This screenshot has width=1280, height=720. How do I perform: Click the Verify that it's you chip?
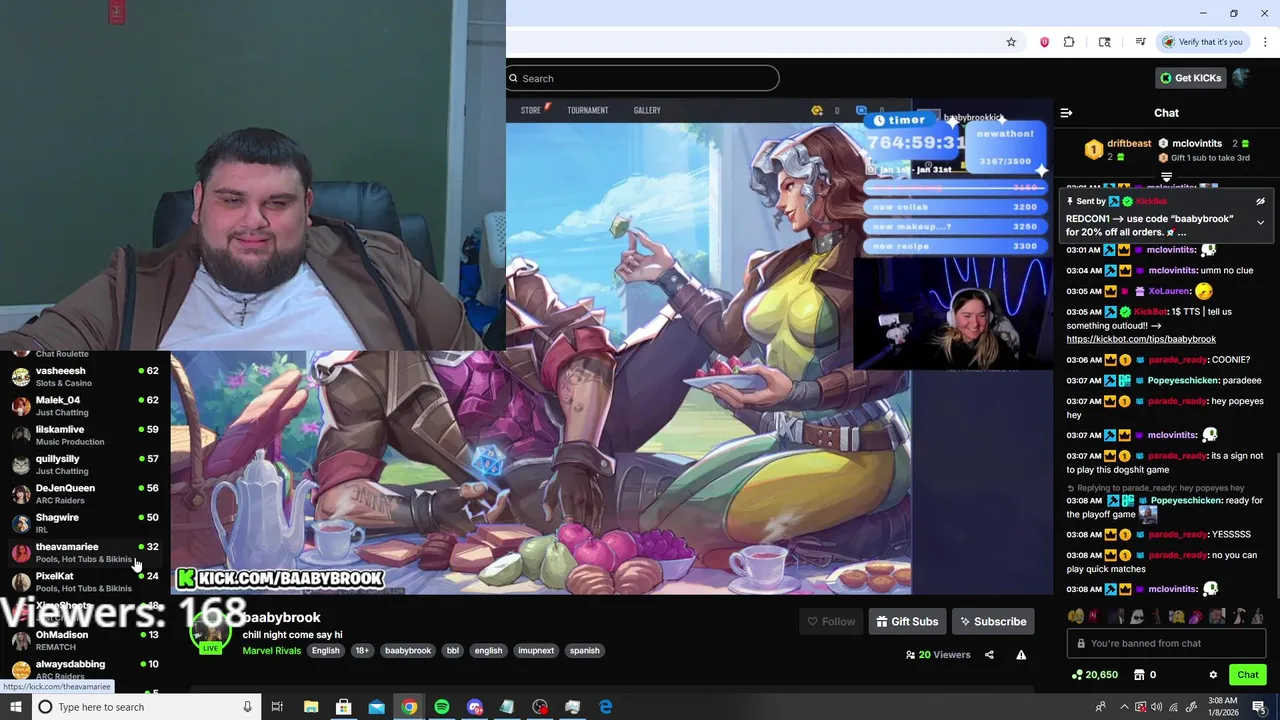click(1202, 42)
